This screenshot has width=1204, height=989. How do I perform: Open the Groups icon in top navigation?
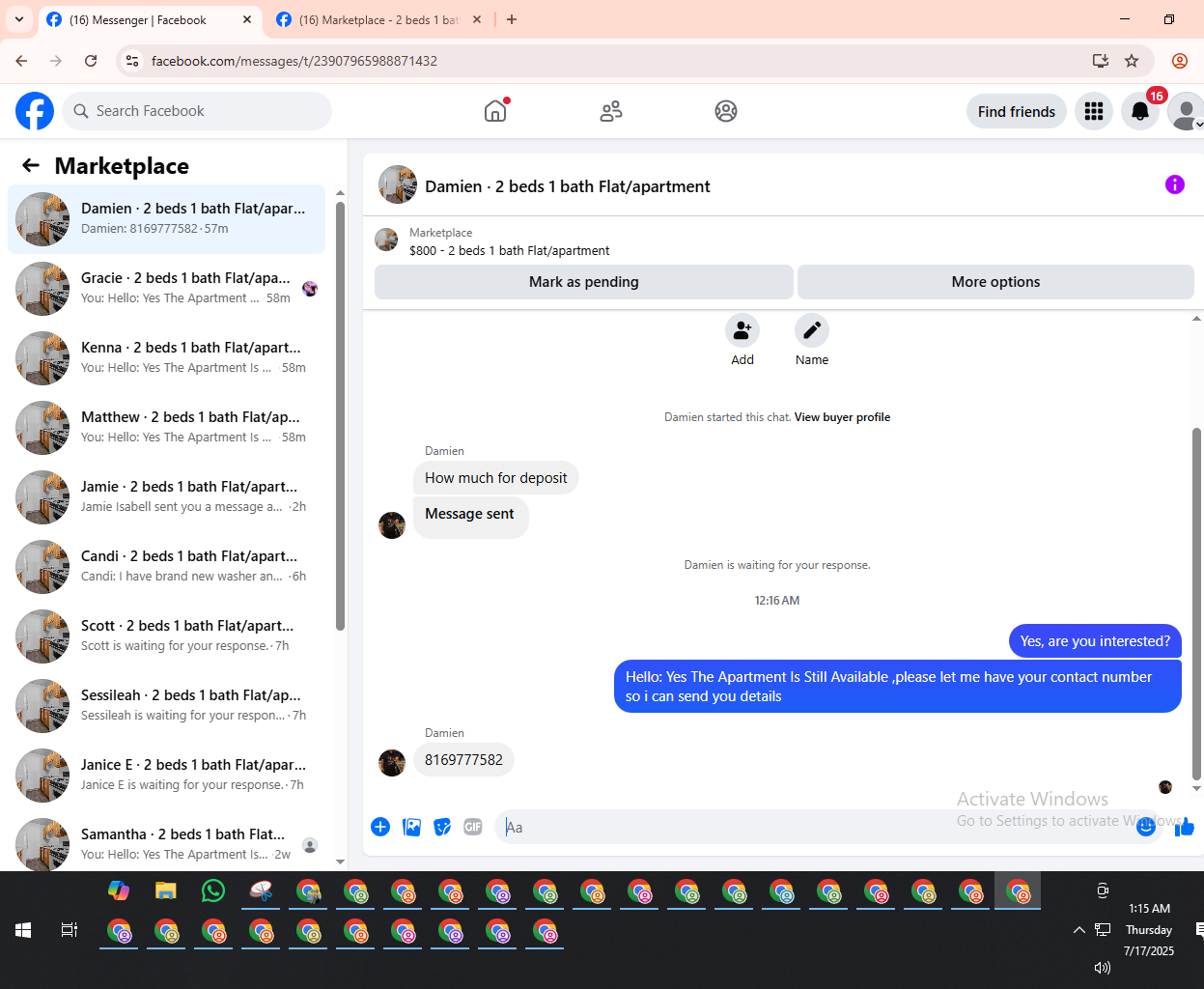(x=726, y=111)
